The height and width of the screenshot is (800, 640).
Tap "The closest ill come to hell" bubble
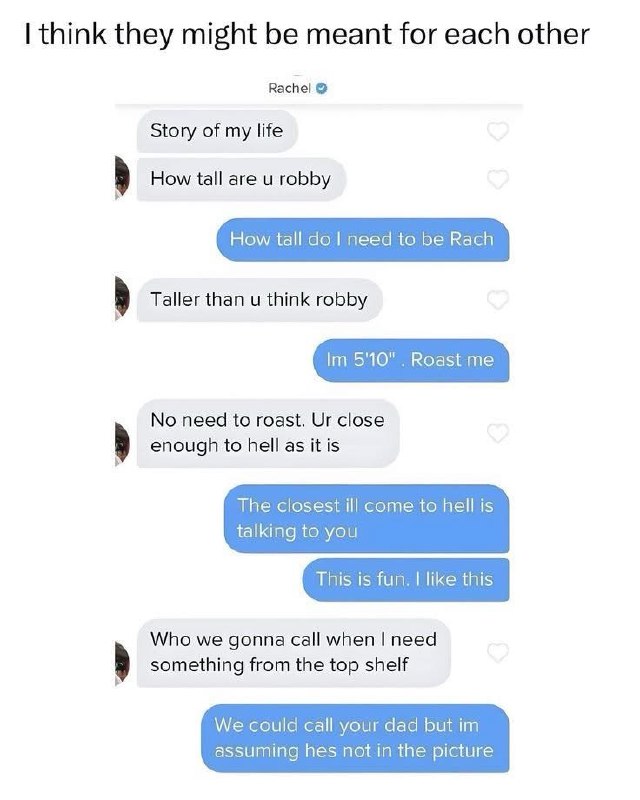(366, 518)
